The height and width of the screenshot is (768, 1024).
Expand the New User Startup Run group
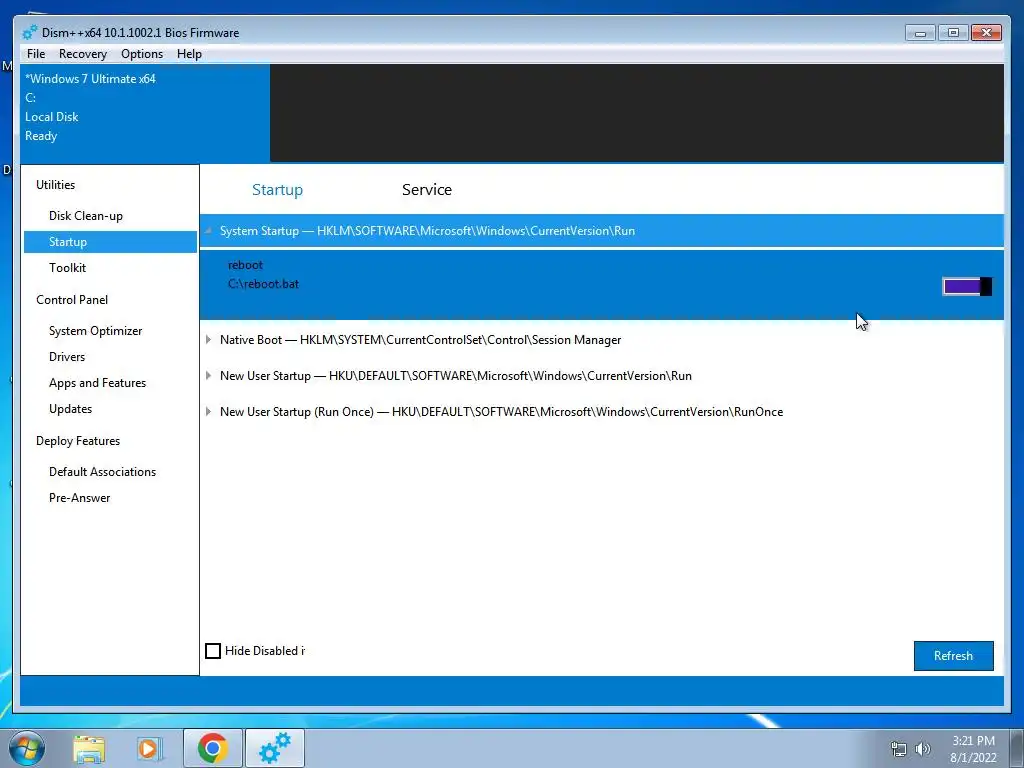[x=208, y=376]
